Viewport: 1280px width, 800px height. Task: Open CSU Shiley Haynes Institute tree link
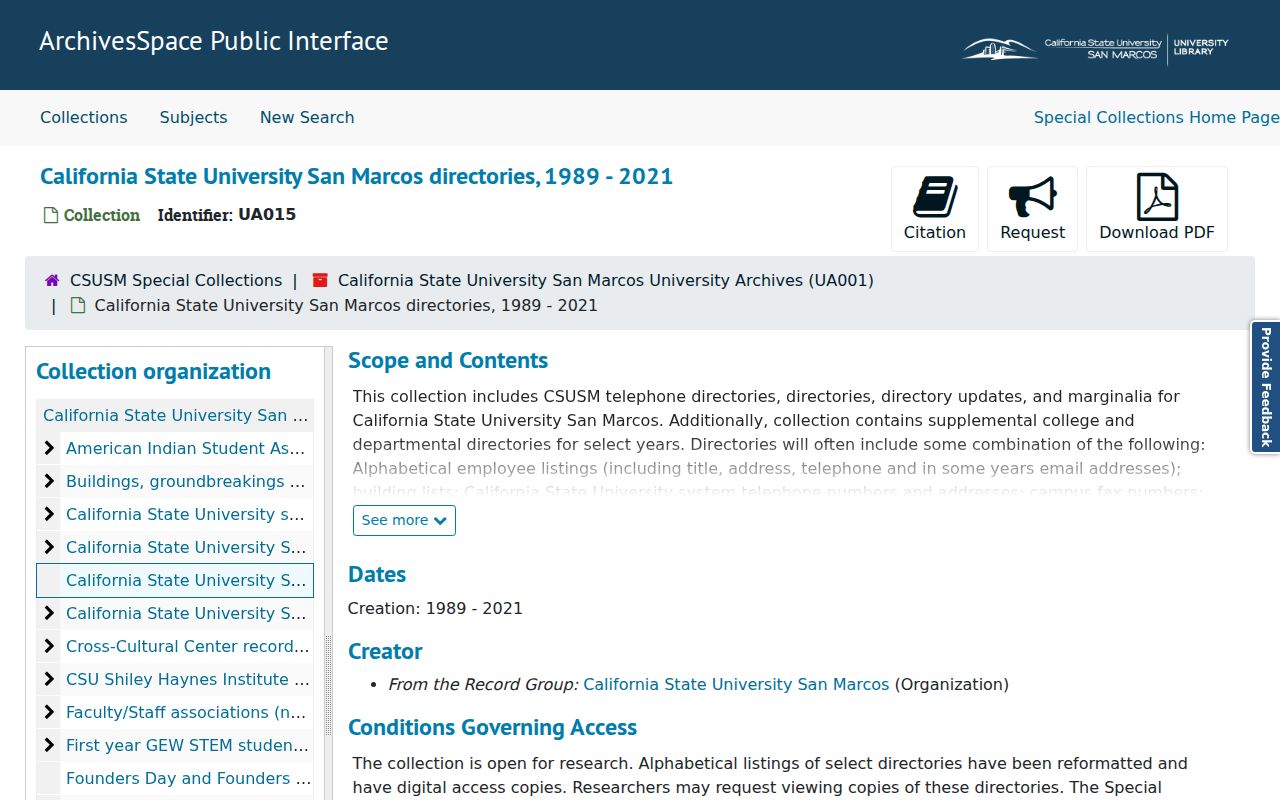coord(188,680)
